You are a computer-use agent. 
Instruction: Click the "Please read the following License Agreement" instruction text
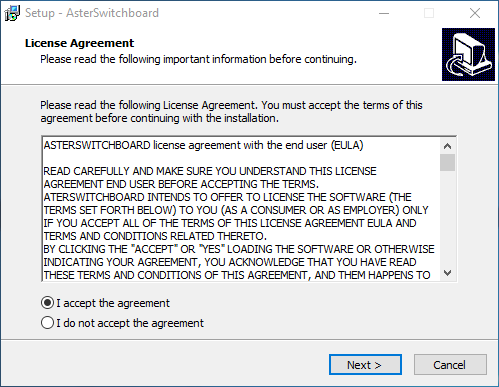coord(231,112)
